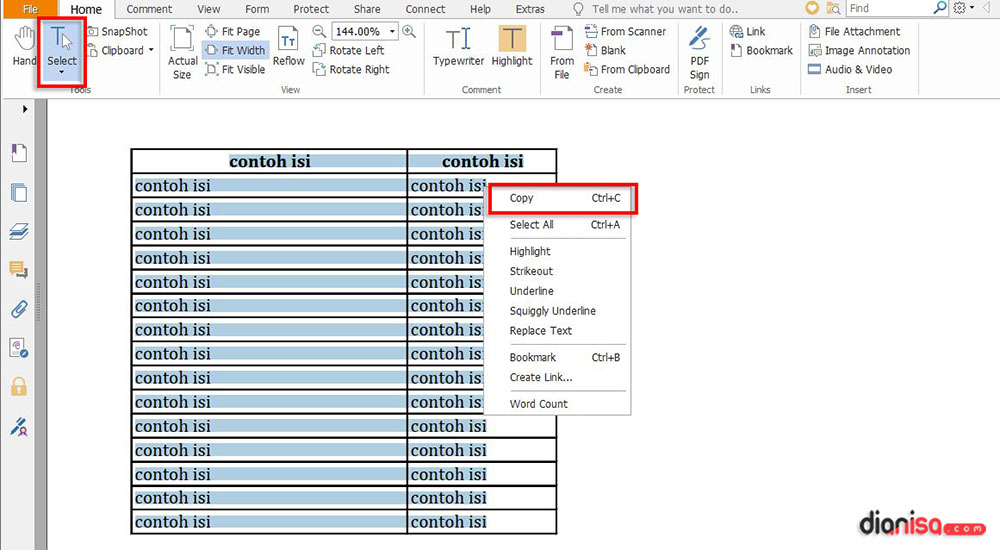Screen dimensions: 1000x550
Task: Switch to the Comment tab
Action: click(x=149, y=9)
